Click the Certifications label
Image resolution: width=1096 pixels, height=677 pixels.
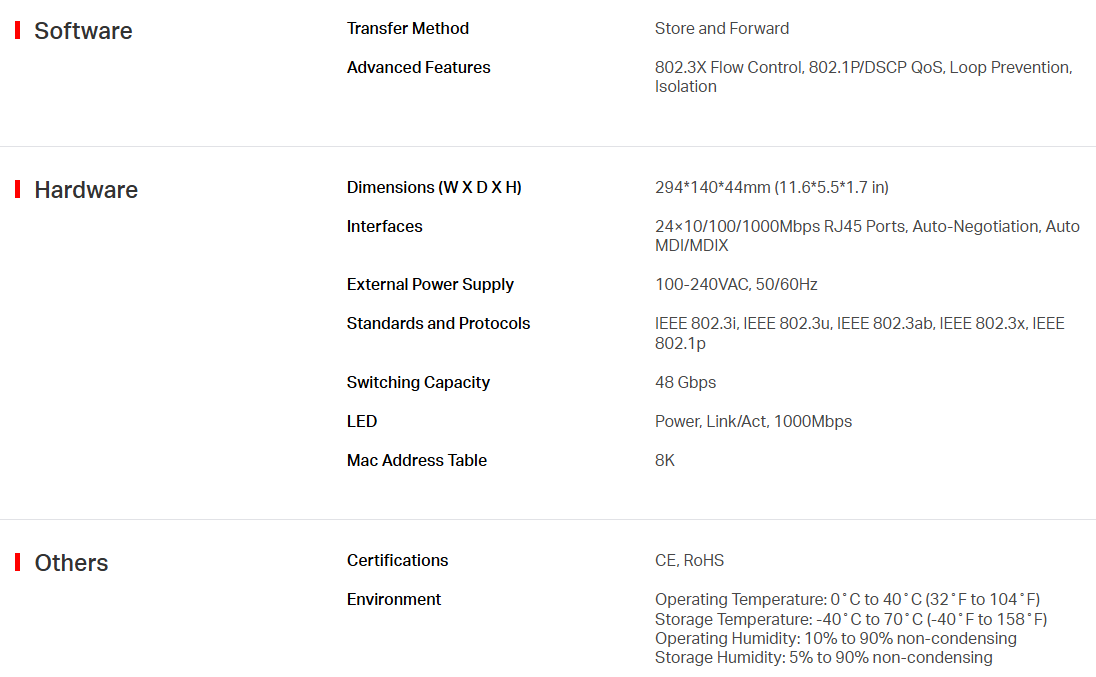tap(397, 560)
